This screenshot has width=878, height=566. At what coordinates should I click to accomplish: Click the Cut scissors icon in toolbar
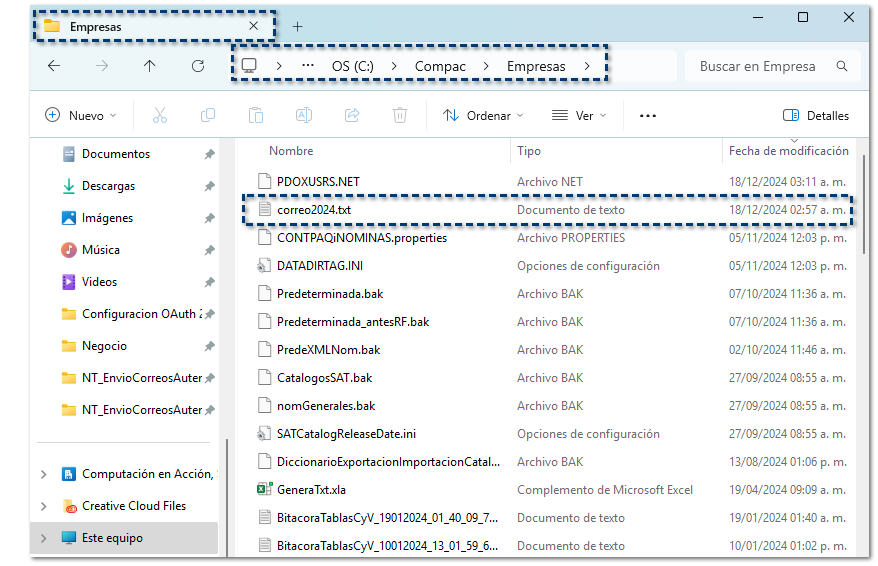point(160,116)
